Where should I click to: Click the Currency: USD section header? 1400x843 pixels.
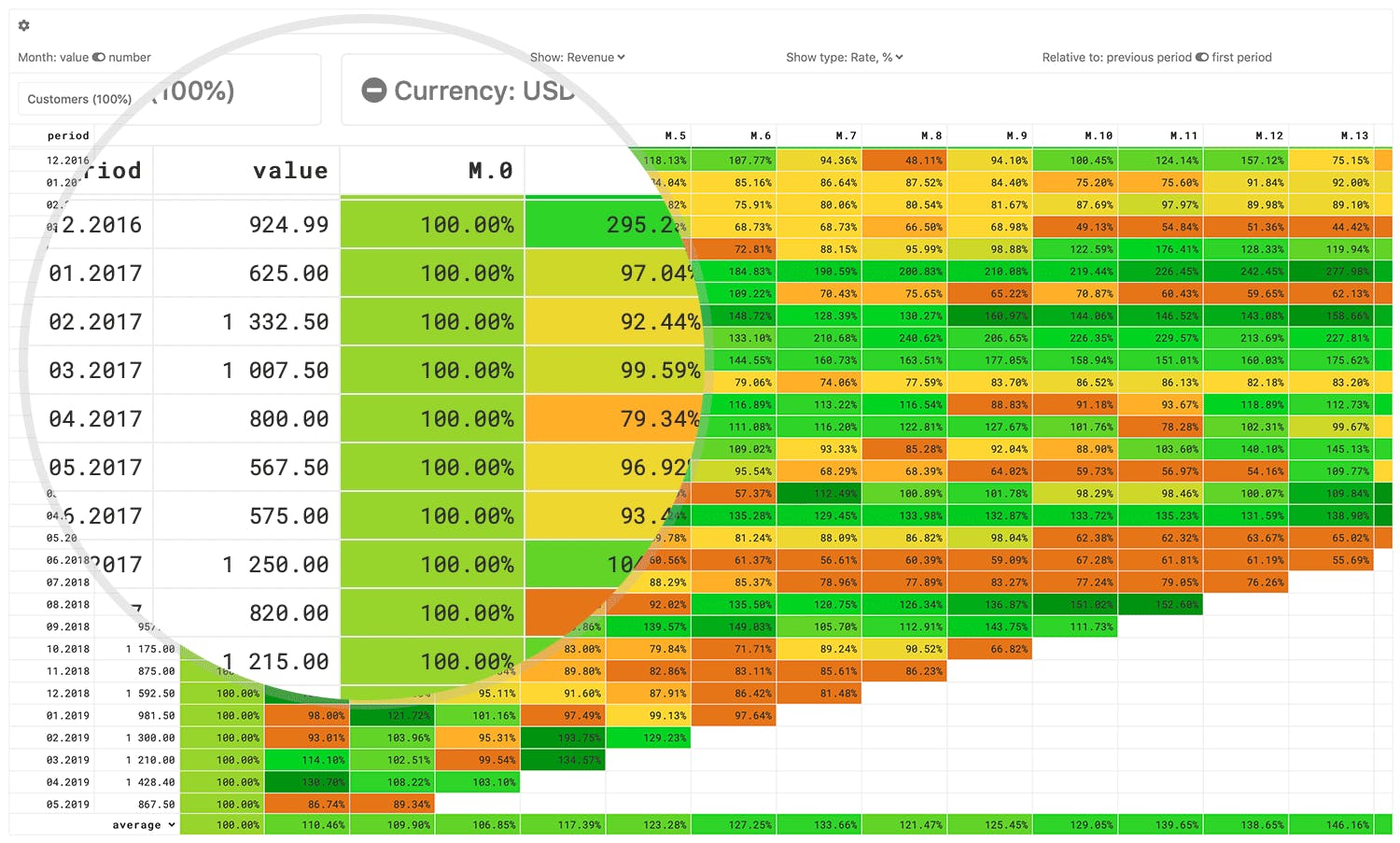click(x=469, y=91)
